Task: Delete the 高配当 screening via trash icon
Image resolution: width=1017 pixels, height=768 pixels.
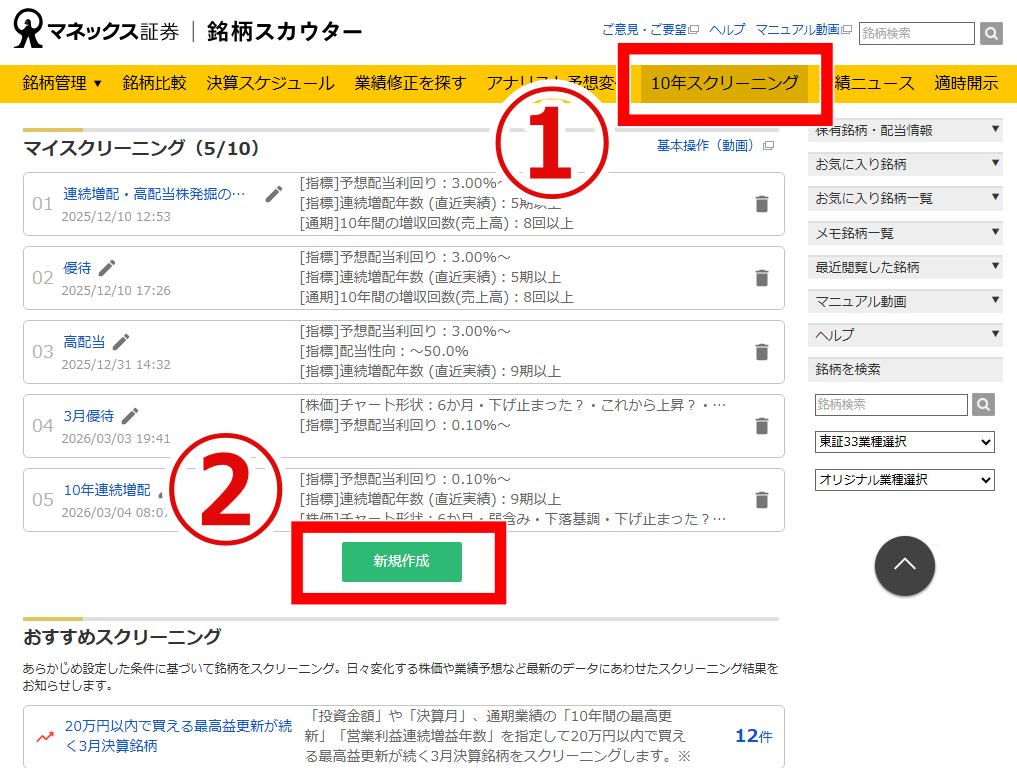Action: click(762, 352)
